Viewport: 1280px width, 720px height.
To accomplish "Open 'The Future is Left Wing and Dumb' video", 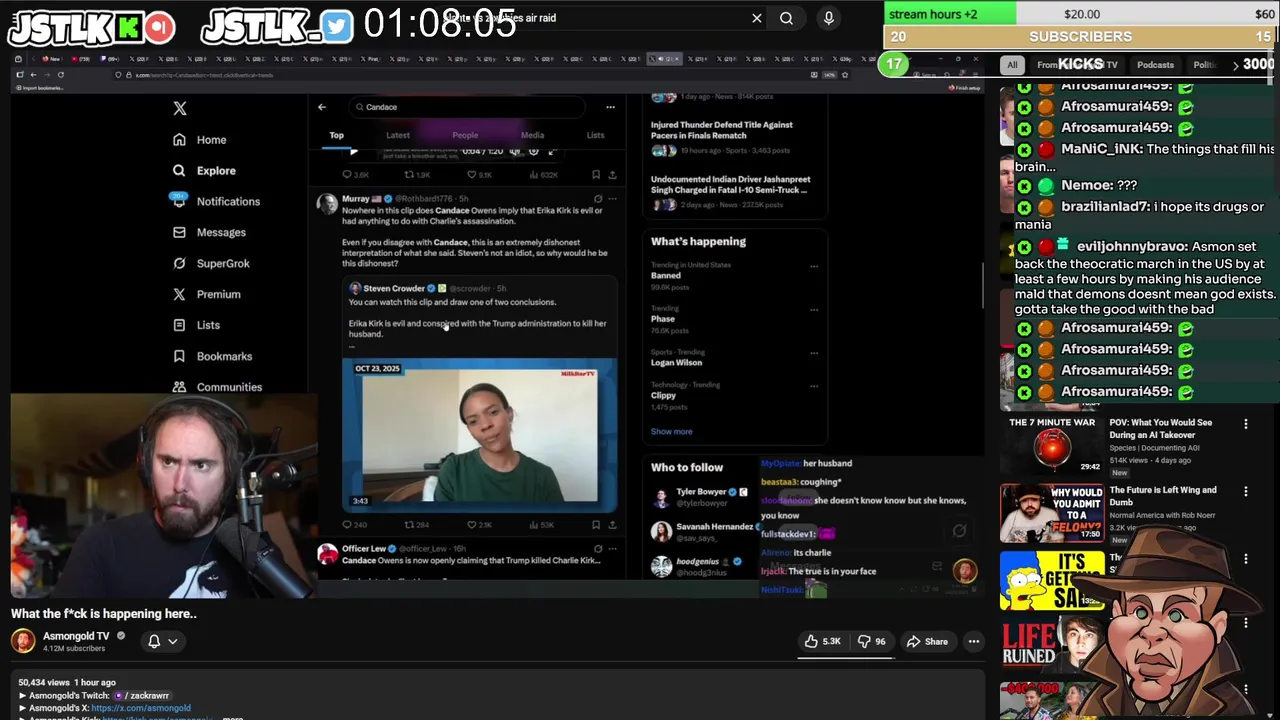I will pos(1162,496).
